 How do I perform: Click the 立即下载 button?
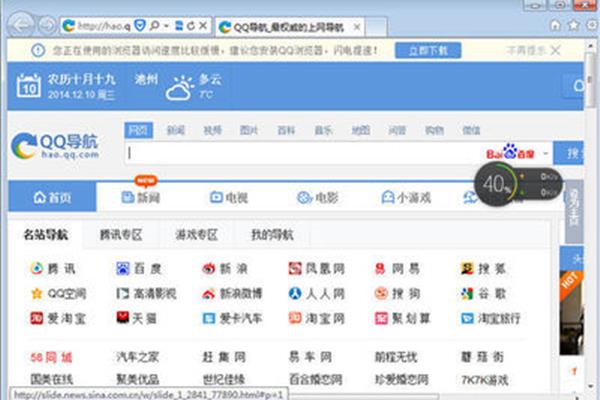point(428,51)
